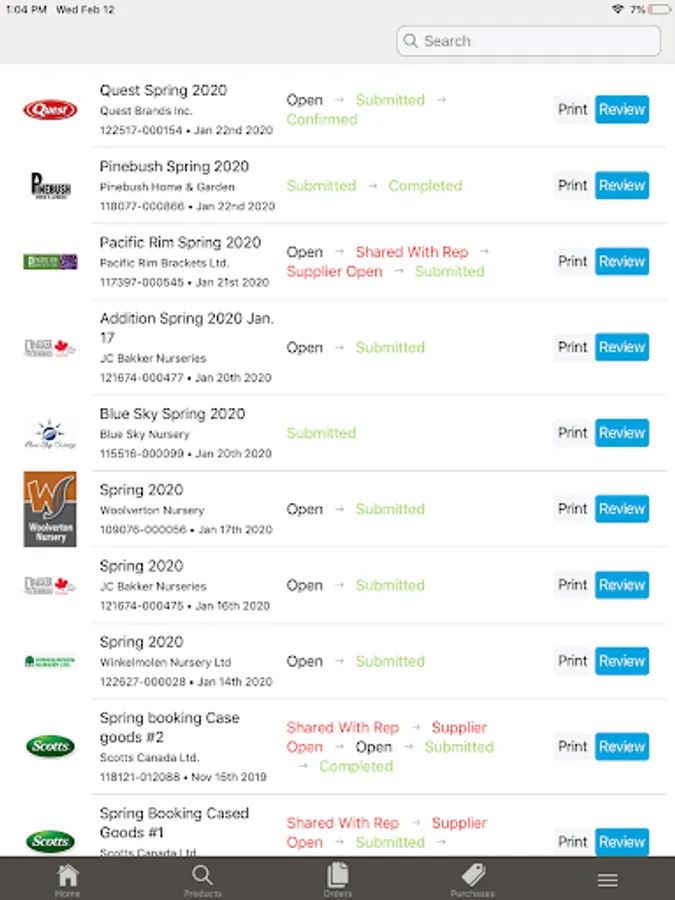Tap the battery indicator in status bar
The width and height of the screenshot is (675, 900).
click(x=660, y=10)
